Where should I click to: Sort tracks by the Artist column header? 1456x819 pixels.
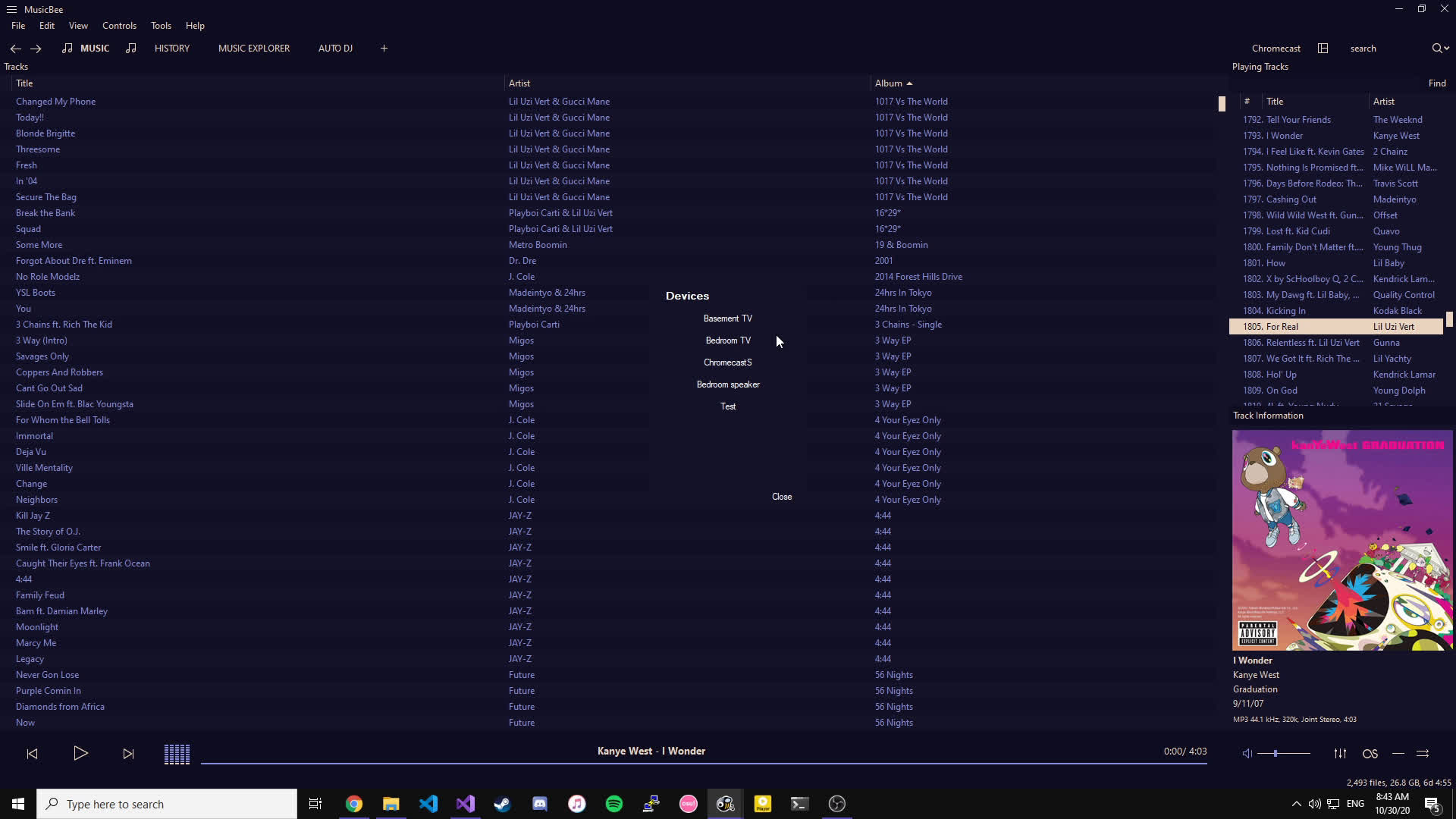[x=519, y=83]
